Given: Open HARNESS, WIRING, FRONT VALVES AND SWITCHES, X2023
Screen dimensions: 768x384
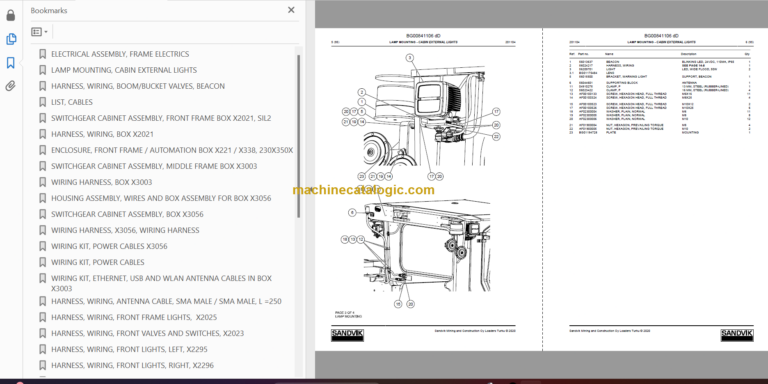Looking at the screenshot, I should point(147,334).
